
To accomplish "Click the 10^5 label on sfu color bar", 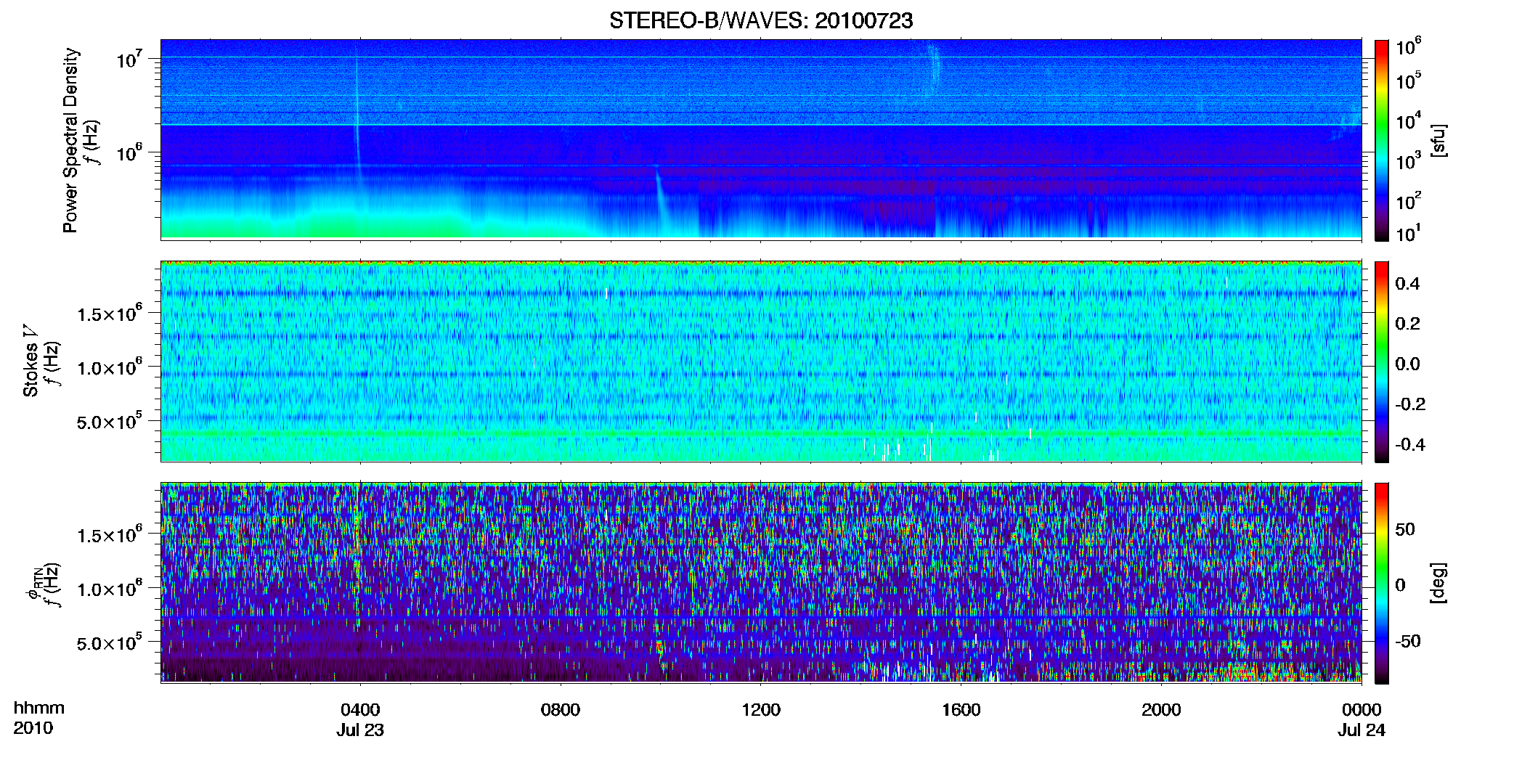I will point(1409,81).
